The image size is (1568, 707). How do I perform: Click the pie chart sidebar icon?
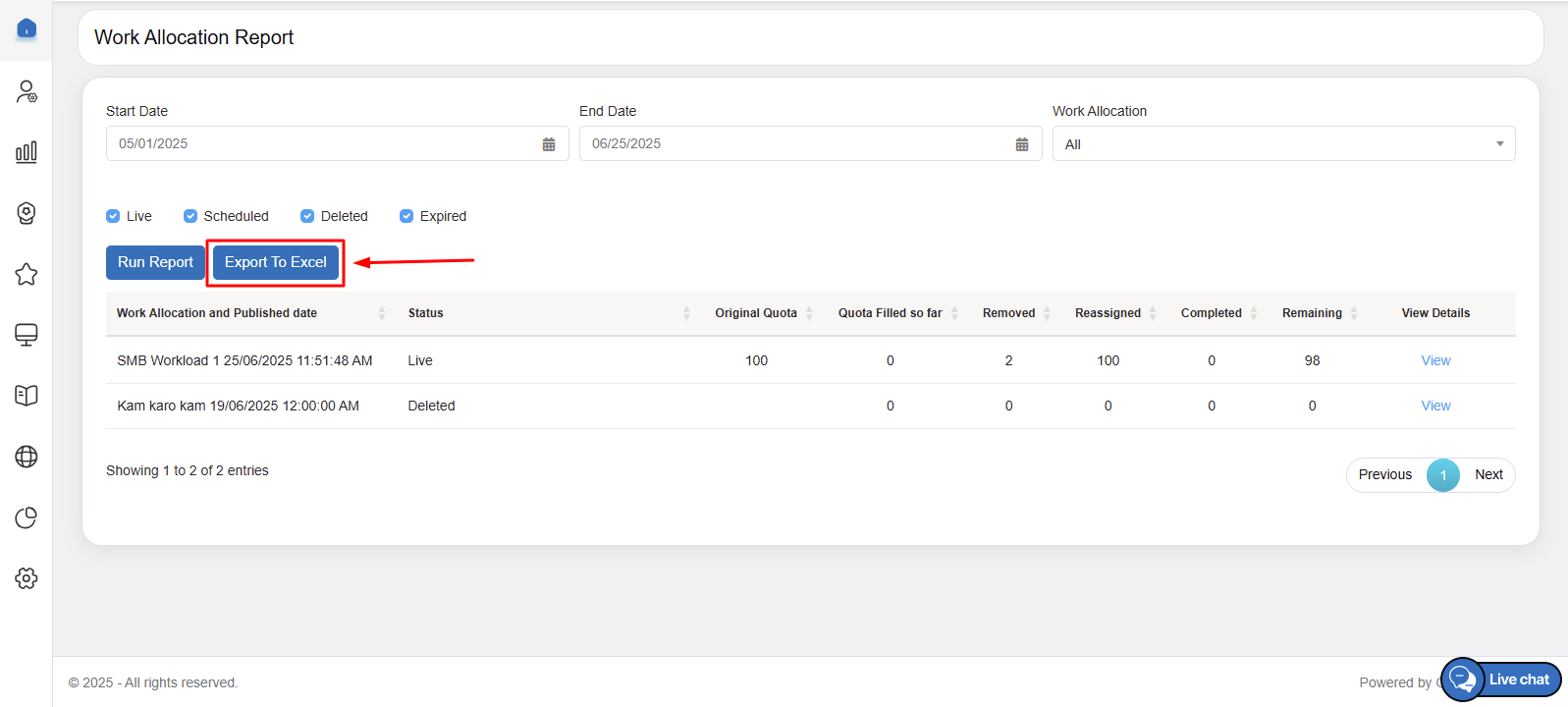coord(27,517)
